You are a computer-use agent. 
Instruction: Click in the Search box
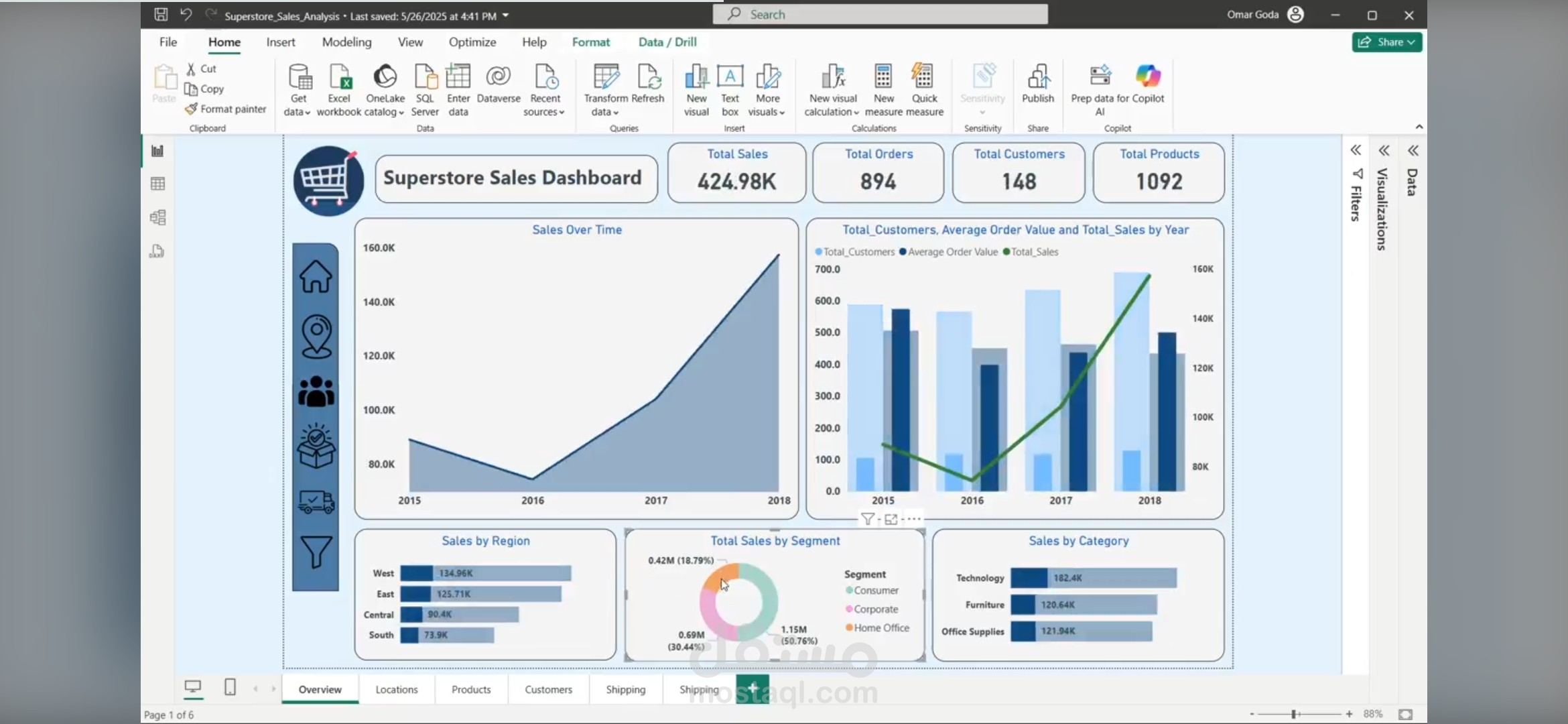tap(880, 14)
